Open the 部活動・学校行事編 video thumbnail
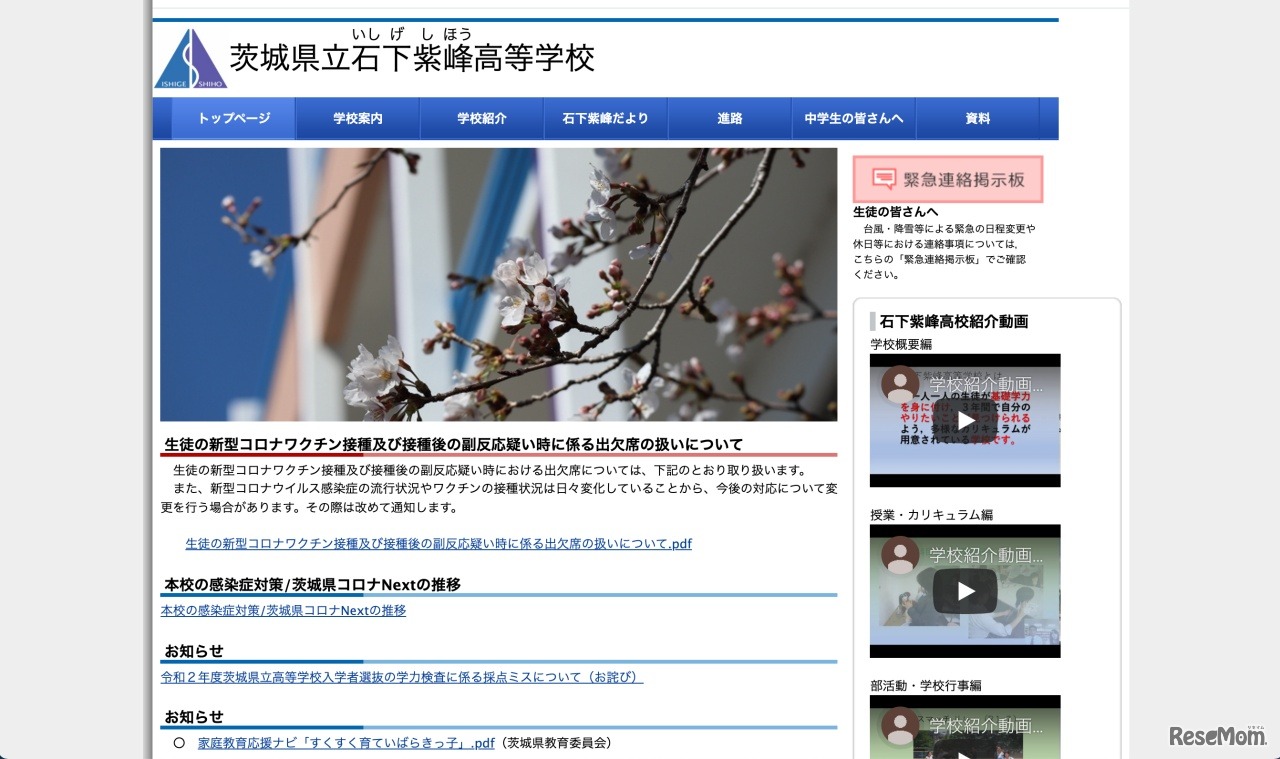Screen dimensions: 1280x759 click(x=965, y=727)
